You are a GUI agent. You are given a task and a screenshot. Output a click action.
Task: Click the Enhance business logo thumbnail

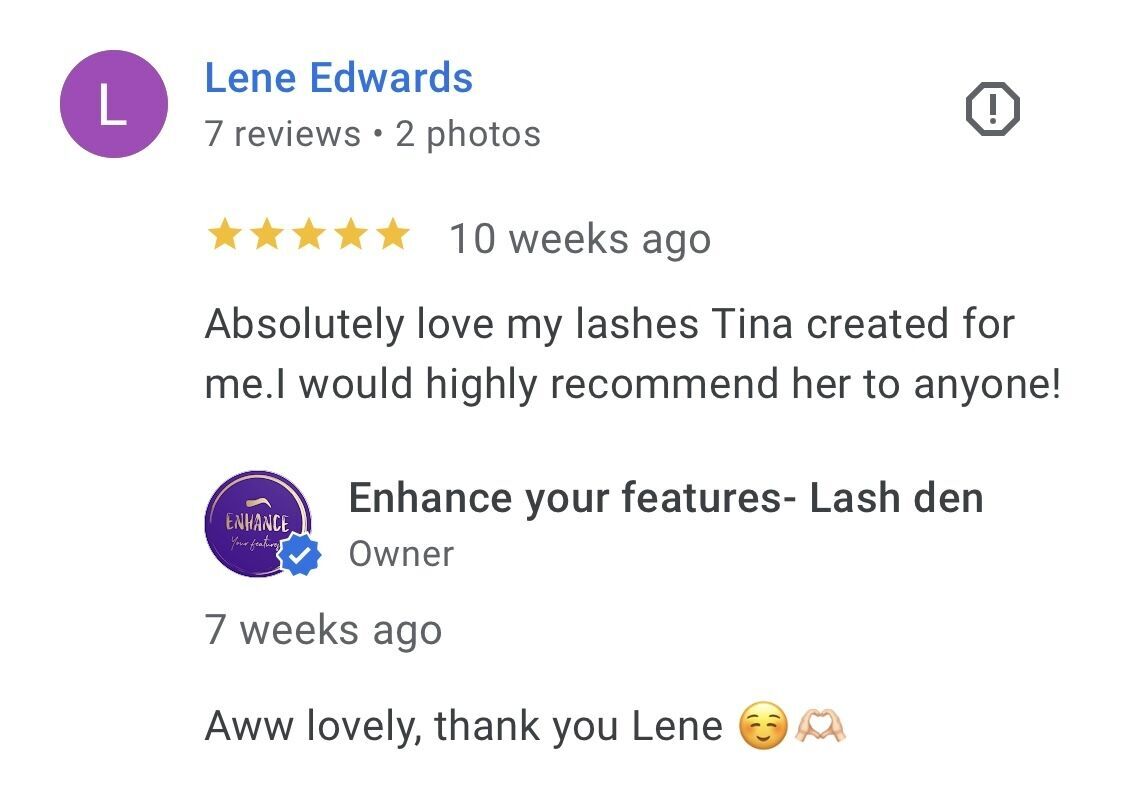257,524
